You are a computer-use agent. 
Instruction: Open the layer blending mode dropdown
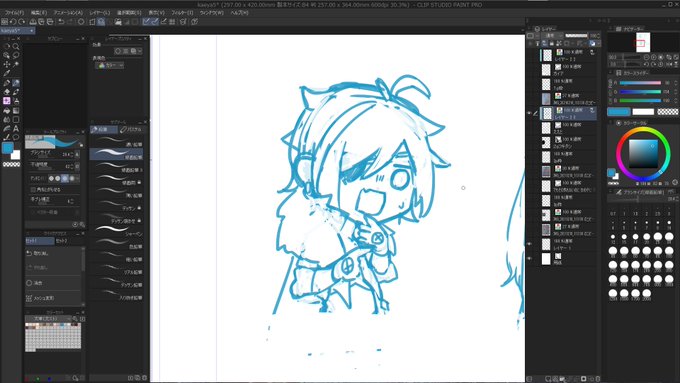pyautogui.click(x=552, y=36)
